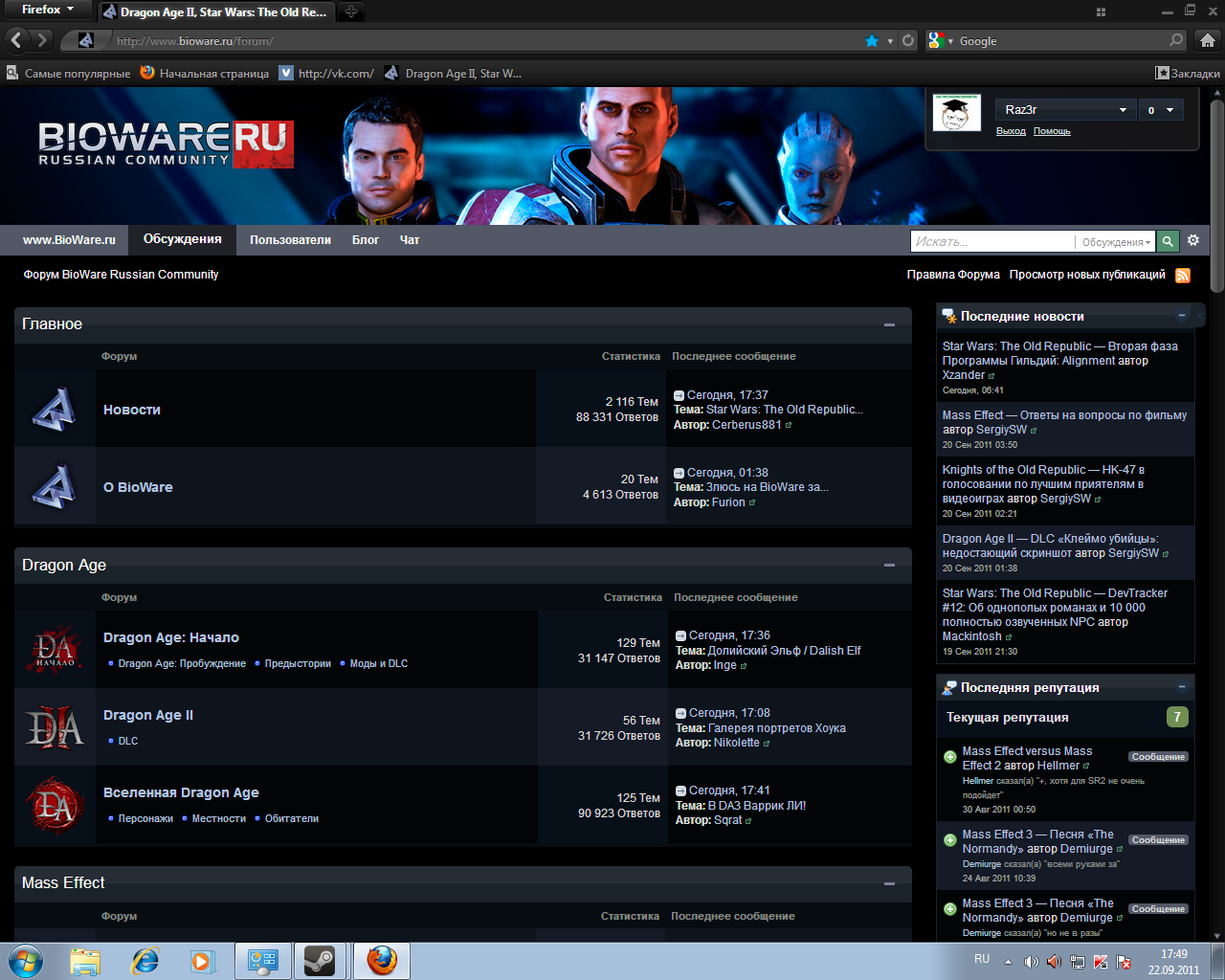1225x980 pixels.
Task: Open Правила Форума link
Action: pyautogui.click(x=953, y=275)
